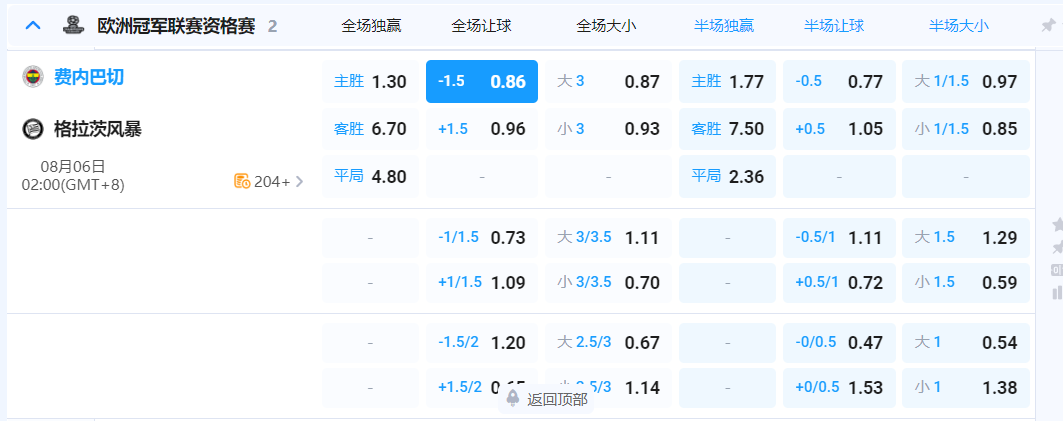Image resolution: width=1063 pixels, height=421 pixels.
Task: Choose 大 1.5 at odds 1.29
Action: 966,237
